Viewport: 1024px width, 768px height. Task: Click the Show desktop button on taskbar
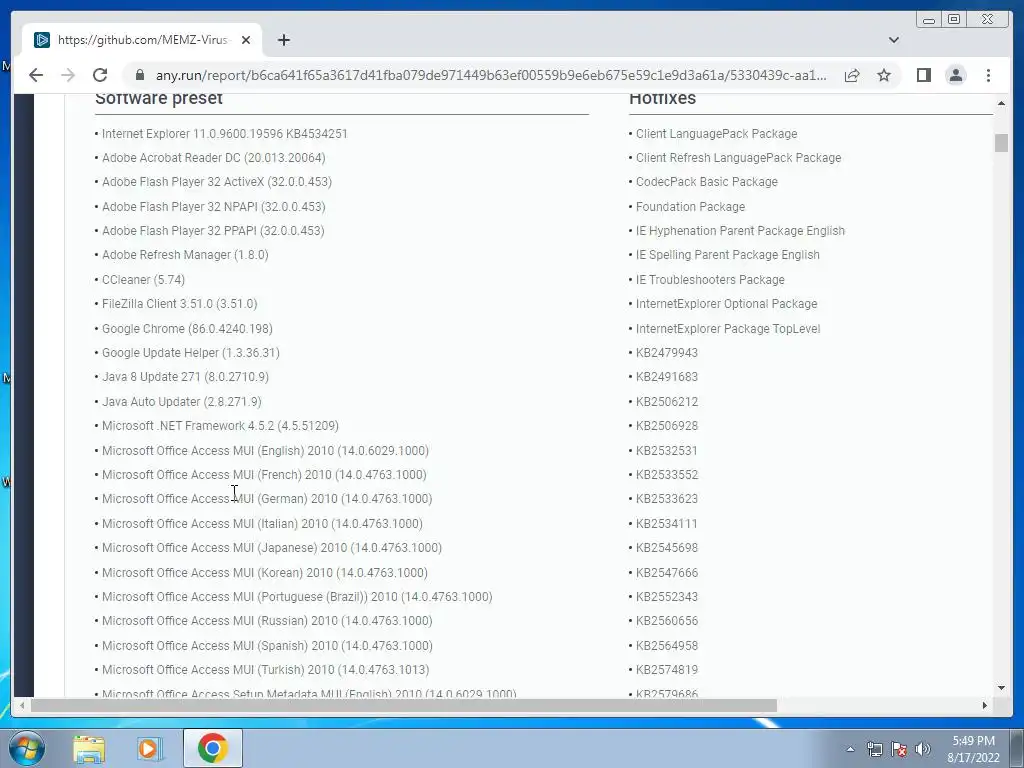click(x=1017, y=748)
